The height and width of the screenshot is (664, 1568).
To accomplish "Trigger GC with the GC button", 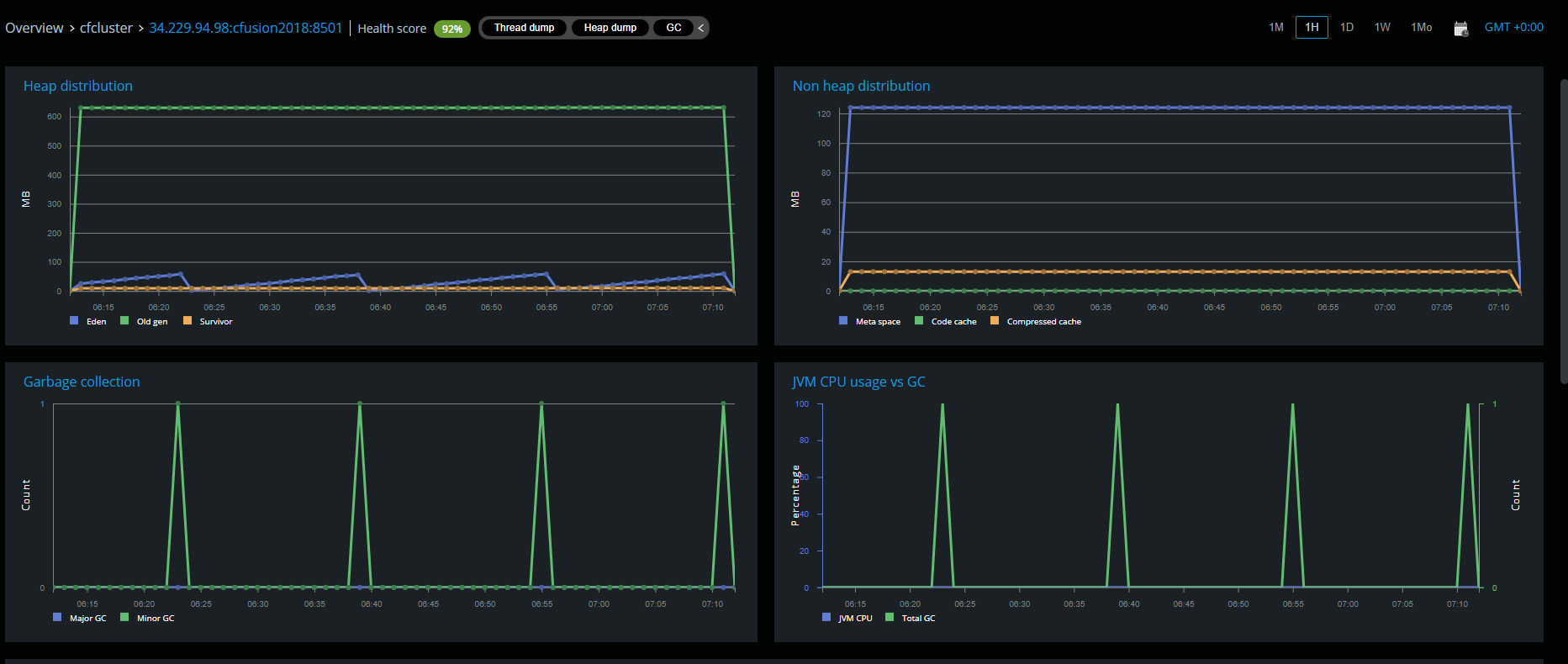I will point(673,28).
